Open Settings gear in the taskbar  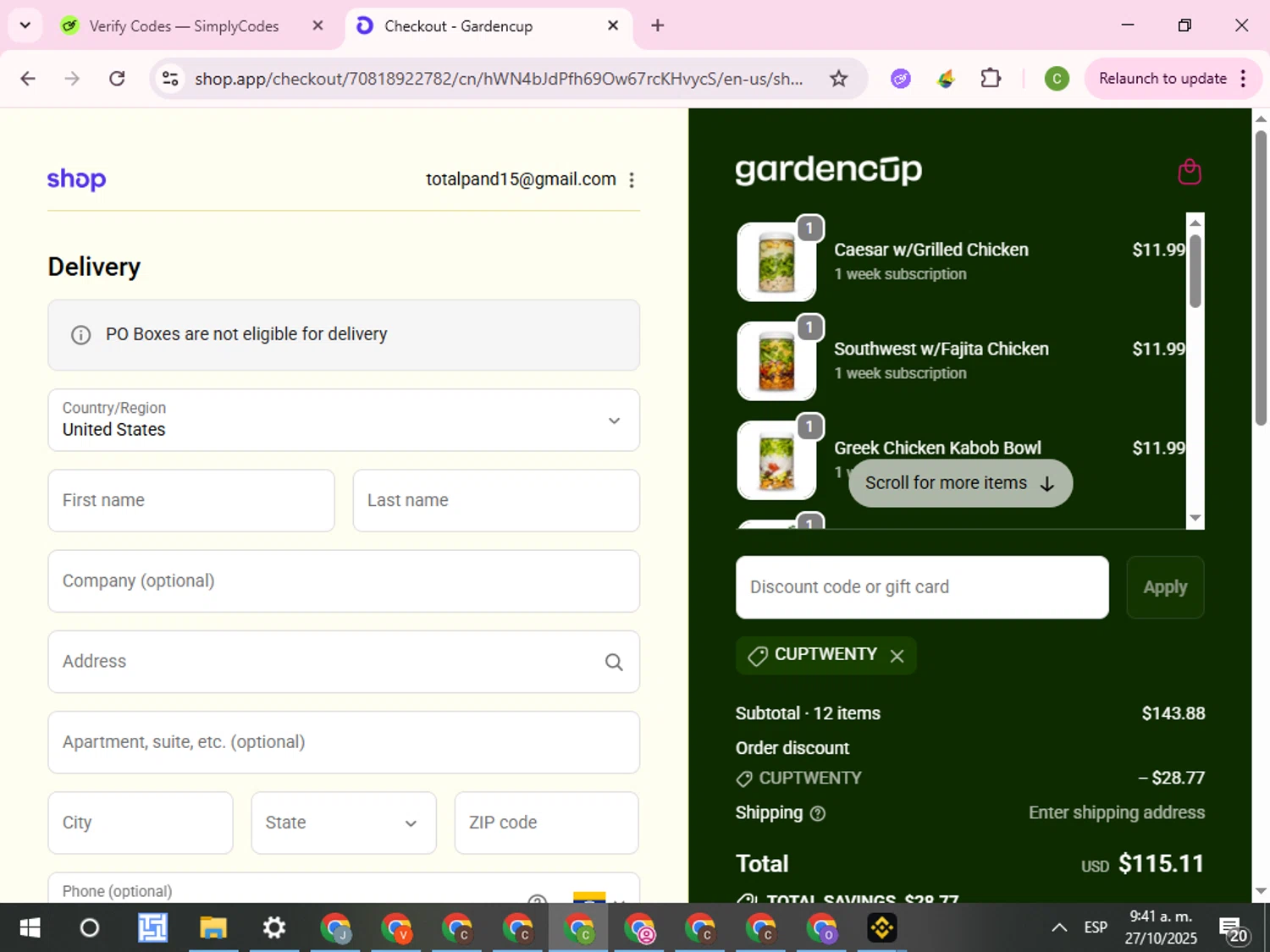point(273,928)
